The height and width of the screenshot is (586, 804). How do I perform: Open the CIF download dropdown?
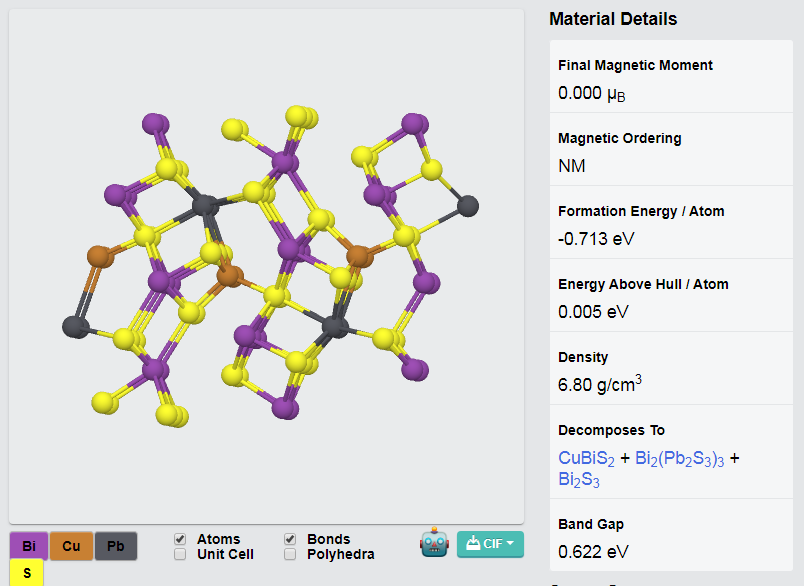490,544
